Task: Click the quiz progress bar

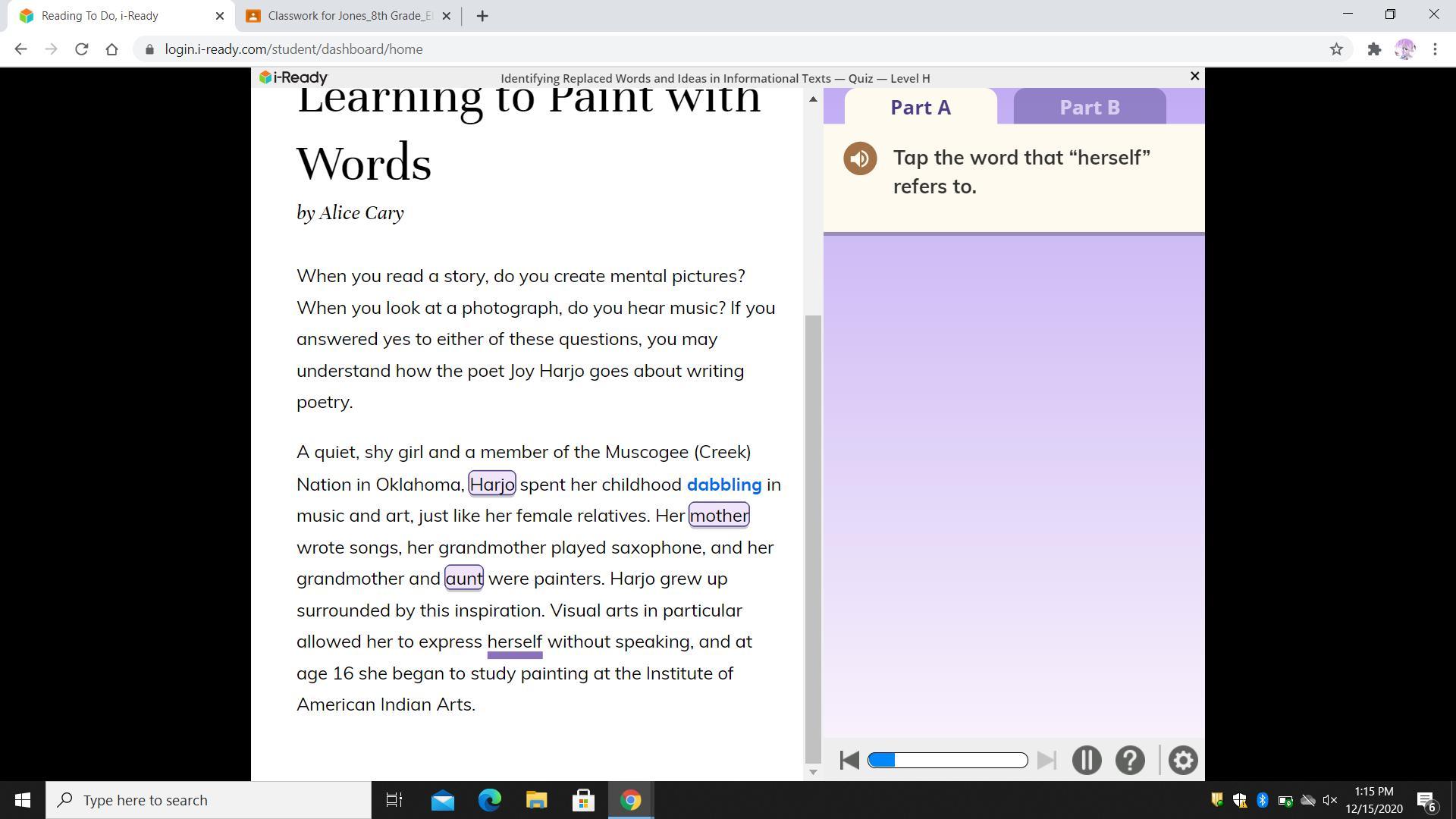Action: point(947,760)
